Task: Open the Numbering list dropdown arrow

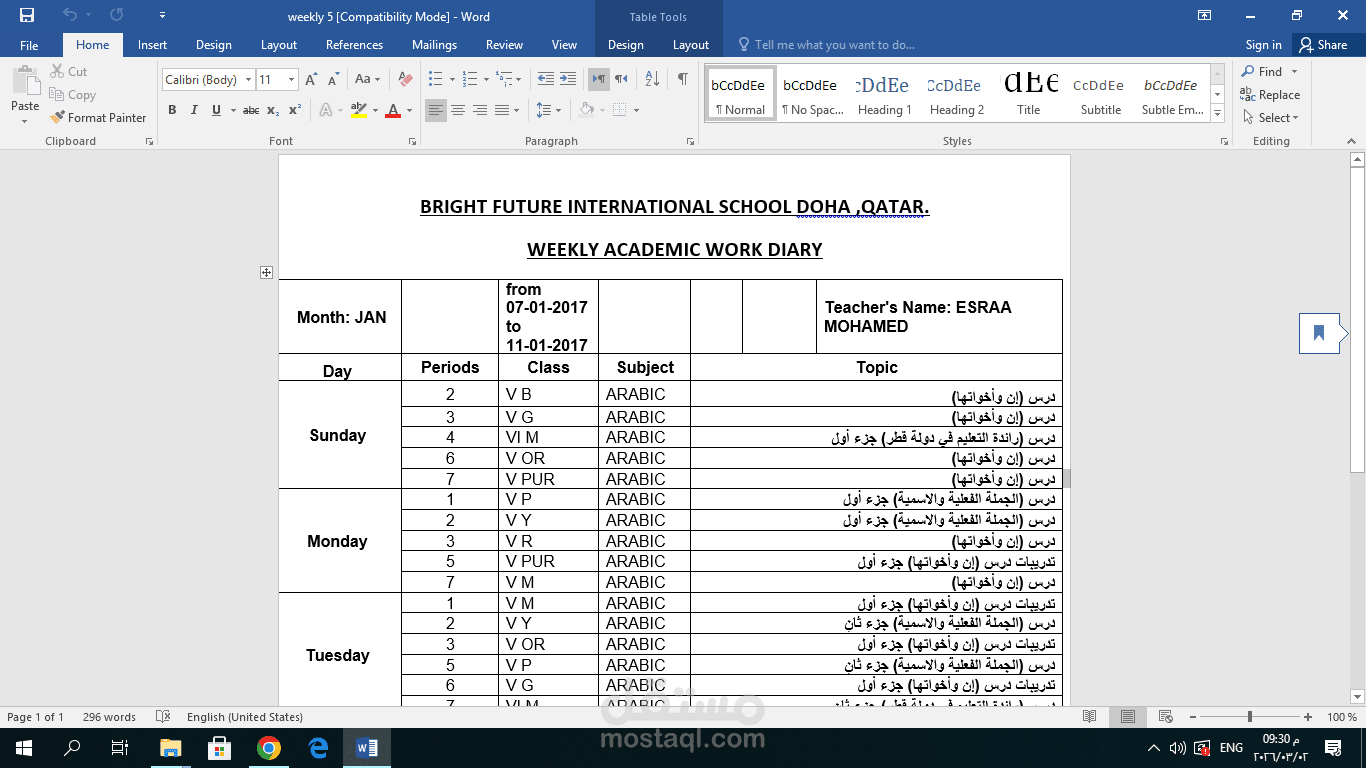Action: tap(487, 80)
